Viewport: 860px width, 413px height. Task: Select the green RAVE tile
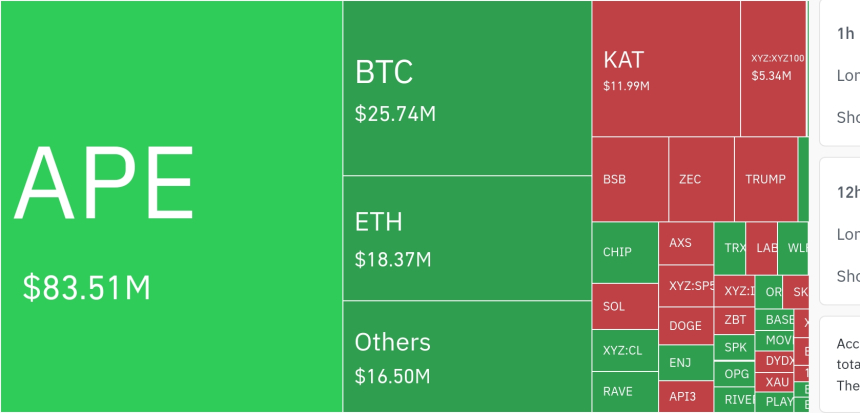point(624,392)
